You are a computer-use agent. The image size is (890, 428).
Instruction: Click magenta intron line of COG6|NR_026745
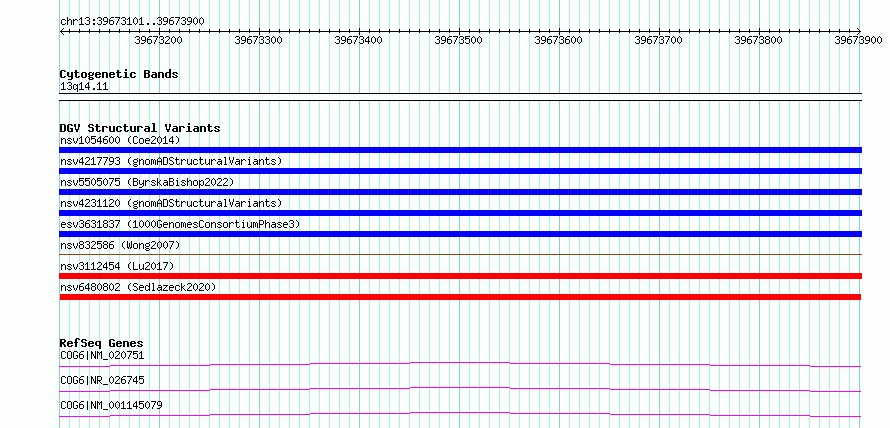(460, 388)
